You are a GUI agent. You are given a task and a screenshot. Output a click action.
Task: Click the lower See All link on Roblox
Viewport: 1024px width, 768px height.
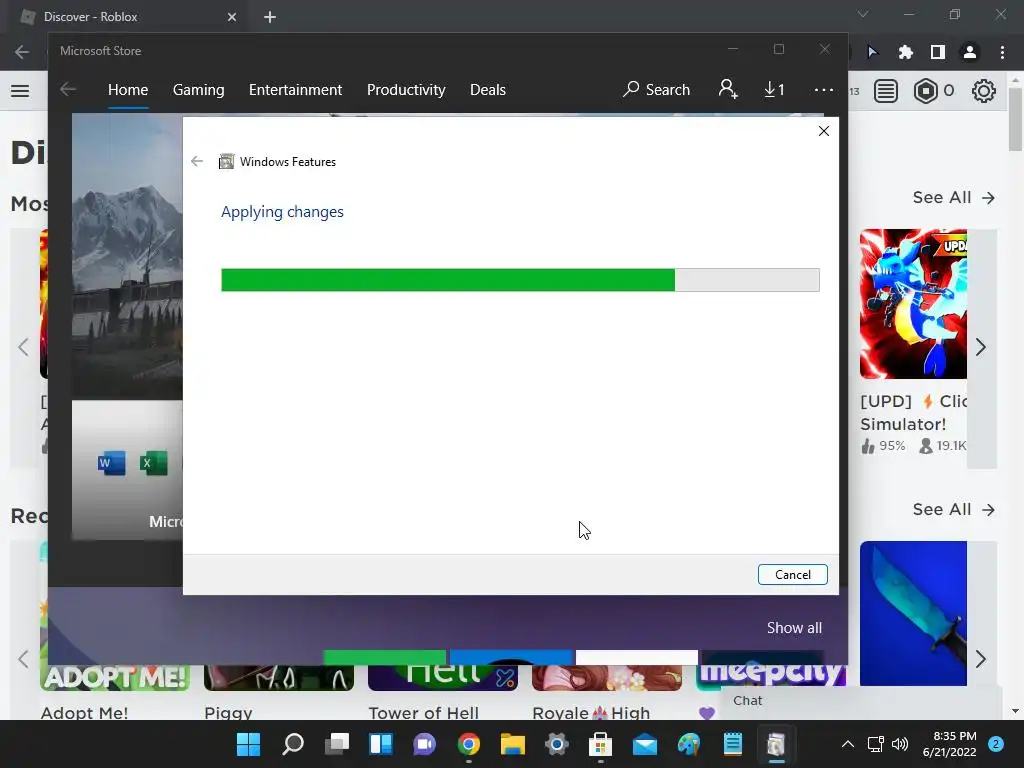point(953,509)
